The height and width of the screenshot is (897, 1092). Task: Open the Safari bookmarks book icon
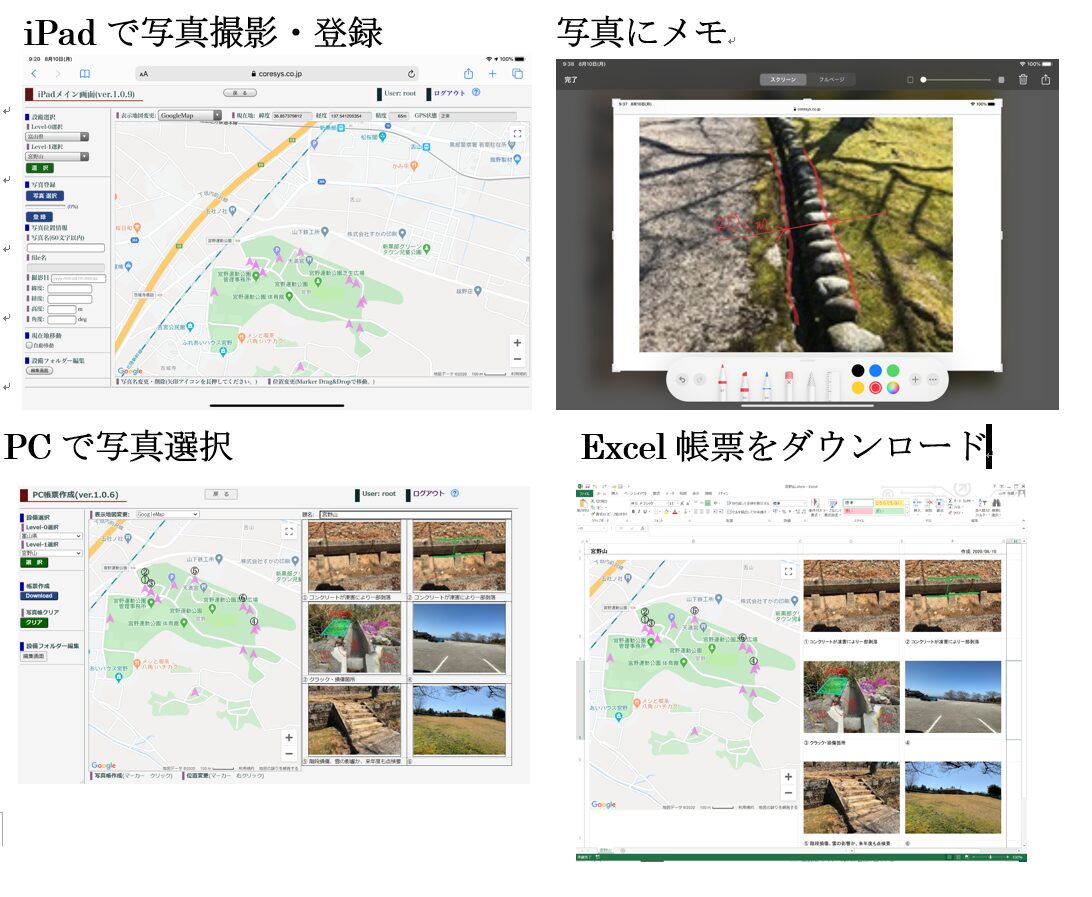(x=85, y=74)
